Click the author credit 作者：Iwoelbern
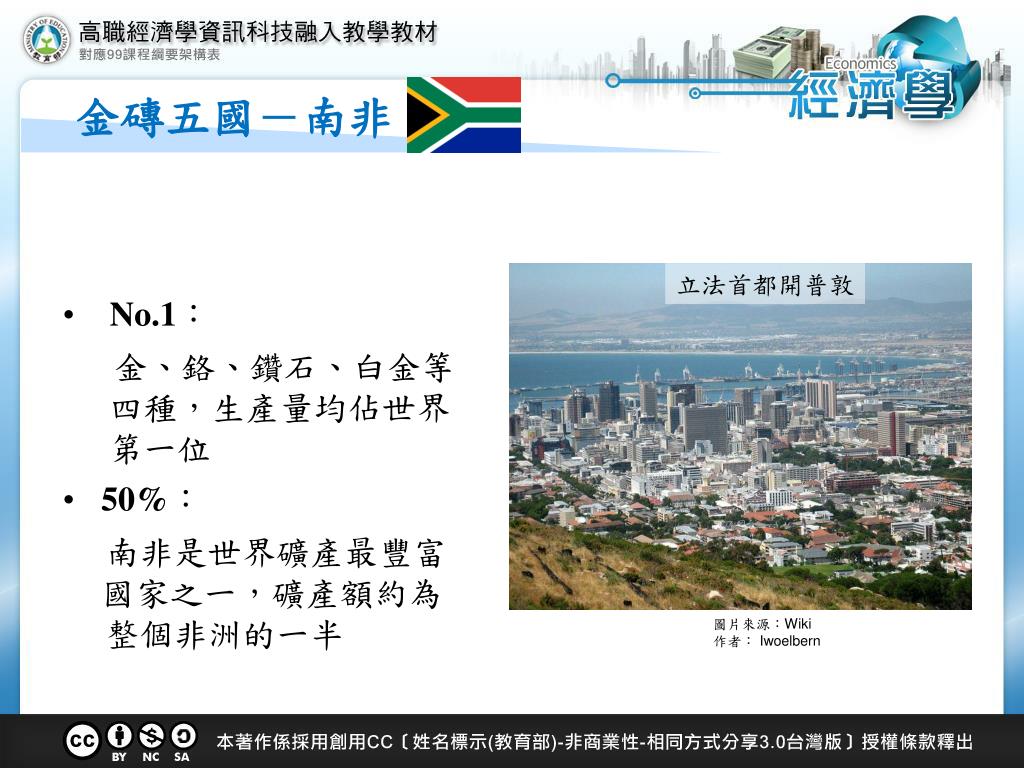Image resolution: width=1024 pixels, height=768 pixels. 767,641
